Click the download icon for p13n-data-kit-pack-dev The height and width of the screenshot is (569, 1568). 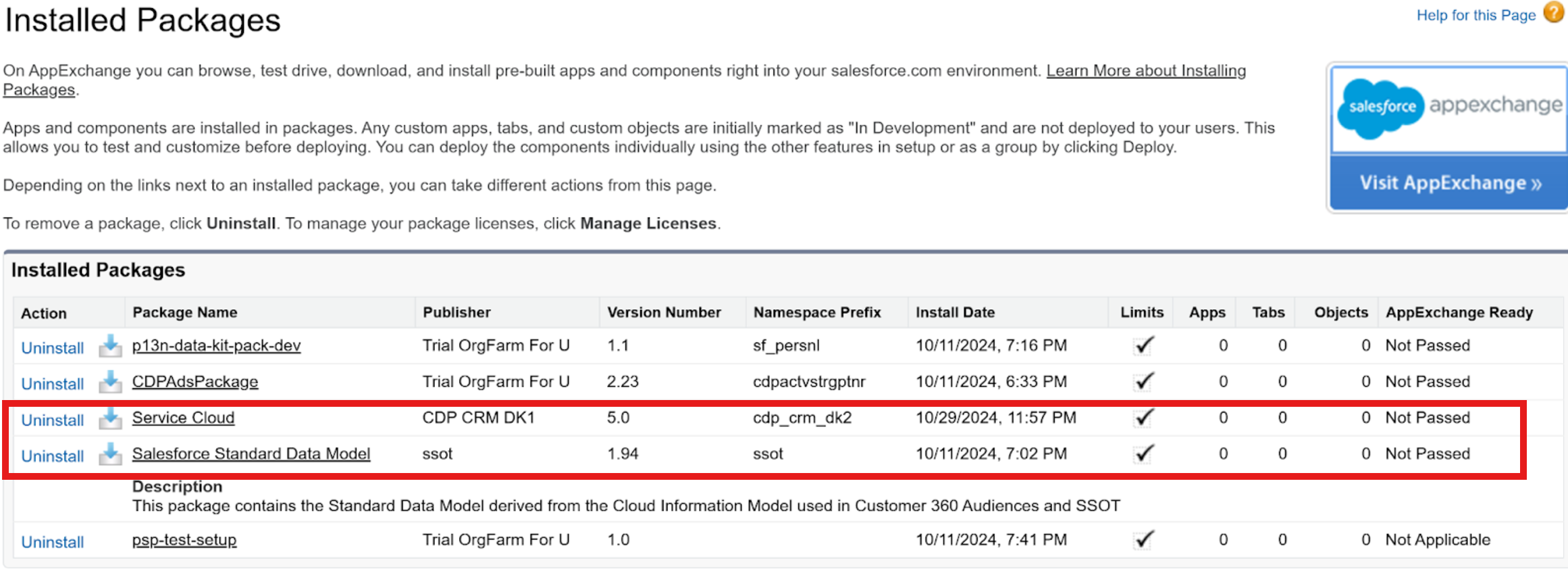(x=110, y=346)
